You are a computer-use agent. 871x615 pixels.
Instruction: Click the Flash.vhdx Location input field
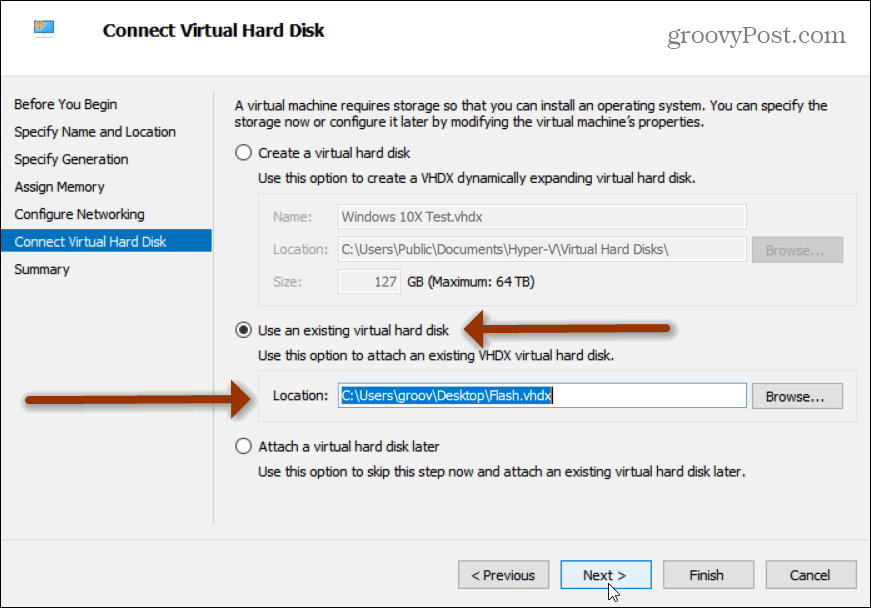point(540,395)
